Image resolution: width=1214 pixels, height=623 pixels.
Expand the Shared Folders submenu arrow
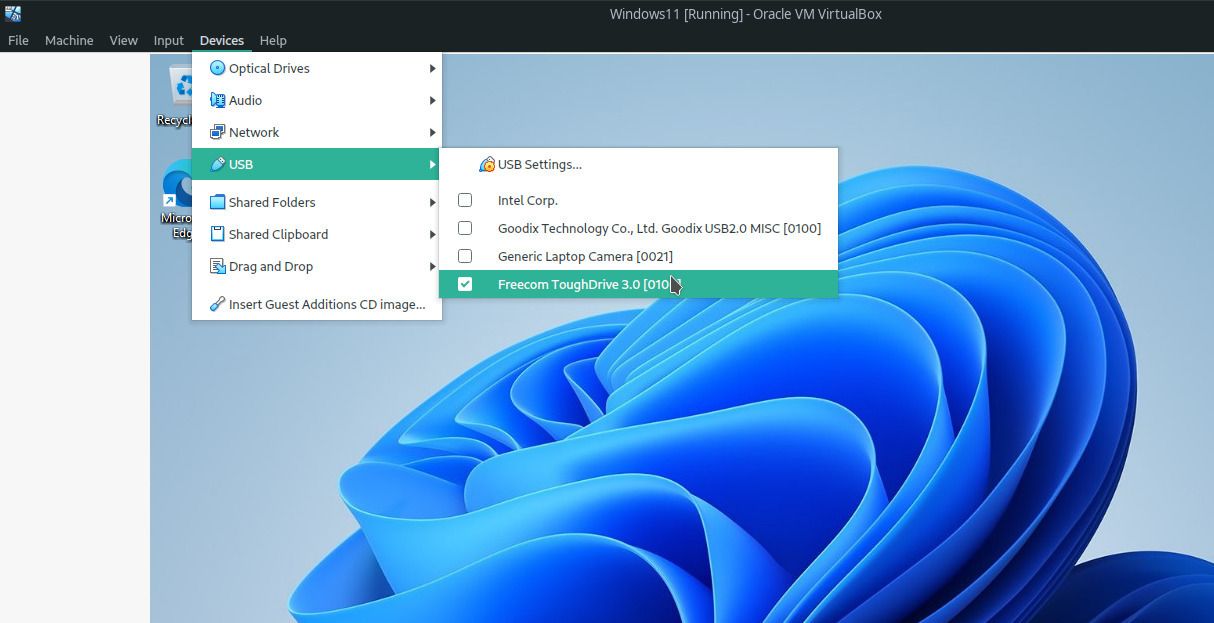pyautogui.click(x=432, y=202)
